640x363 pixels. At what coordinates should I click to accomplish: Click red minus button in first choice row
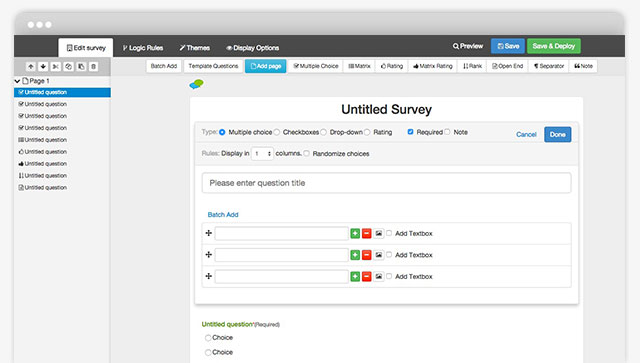click(x=367, y=233)
